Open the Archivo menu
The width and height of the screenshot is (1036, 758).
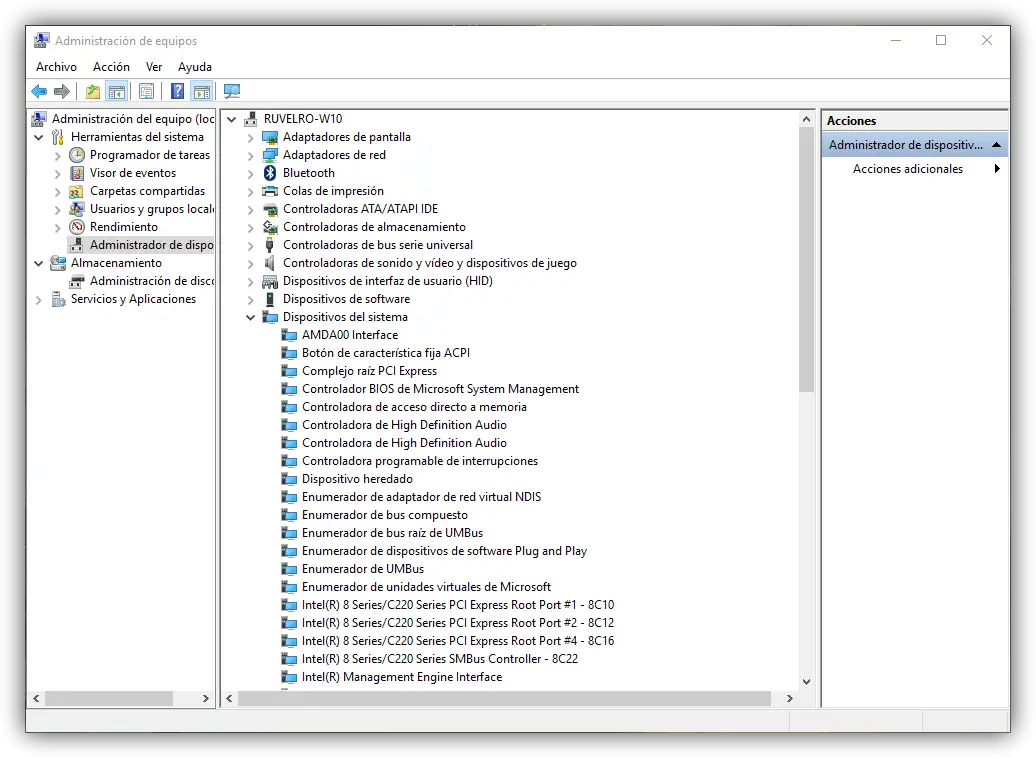click(56, 67)
